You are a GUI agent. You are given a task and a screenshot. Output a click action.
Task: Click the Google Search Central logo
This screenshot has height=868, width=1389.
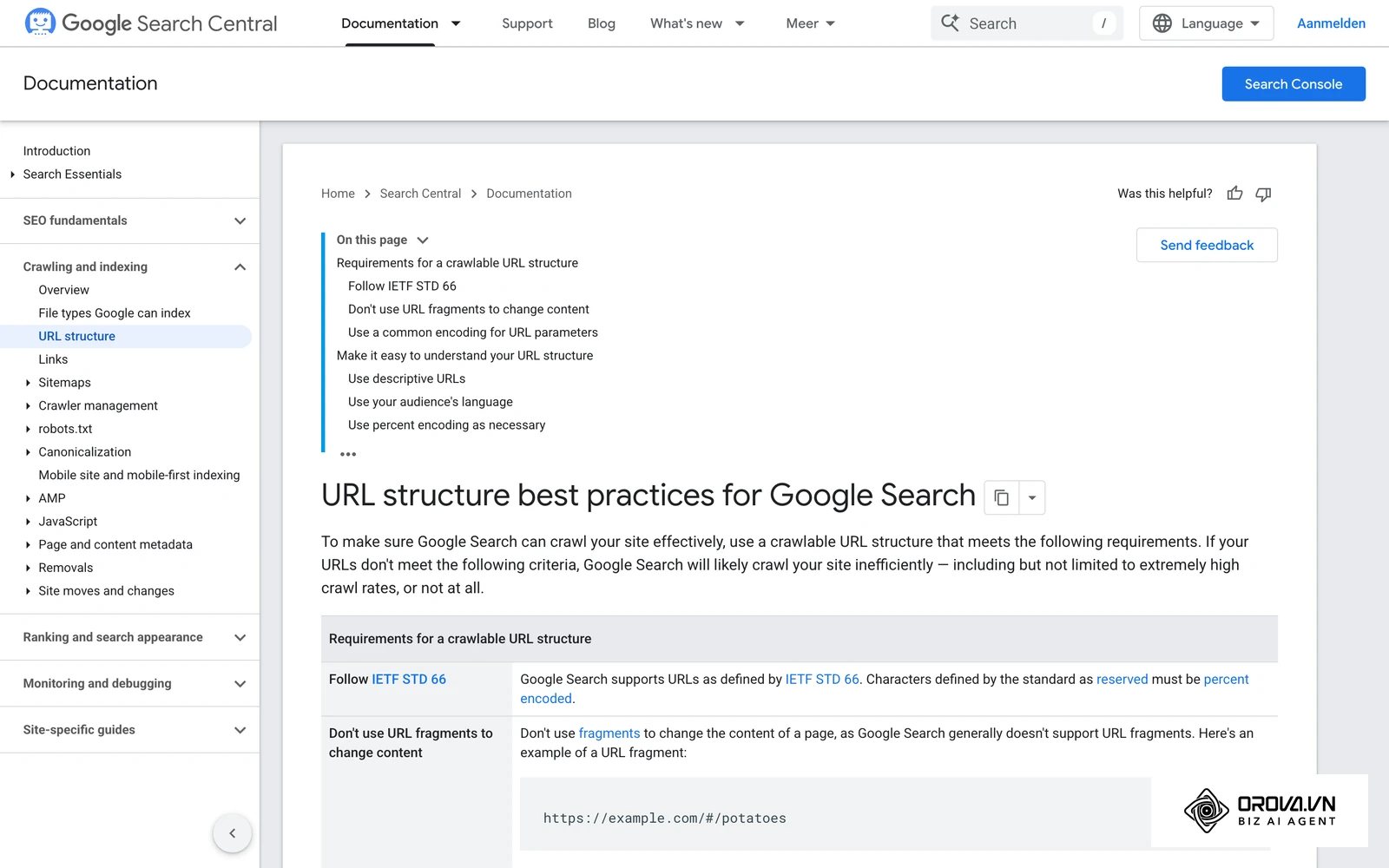click(151, 23)
